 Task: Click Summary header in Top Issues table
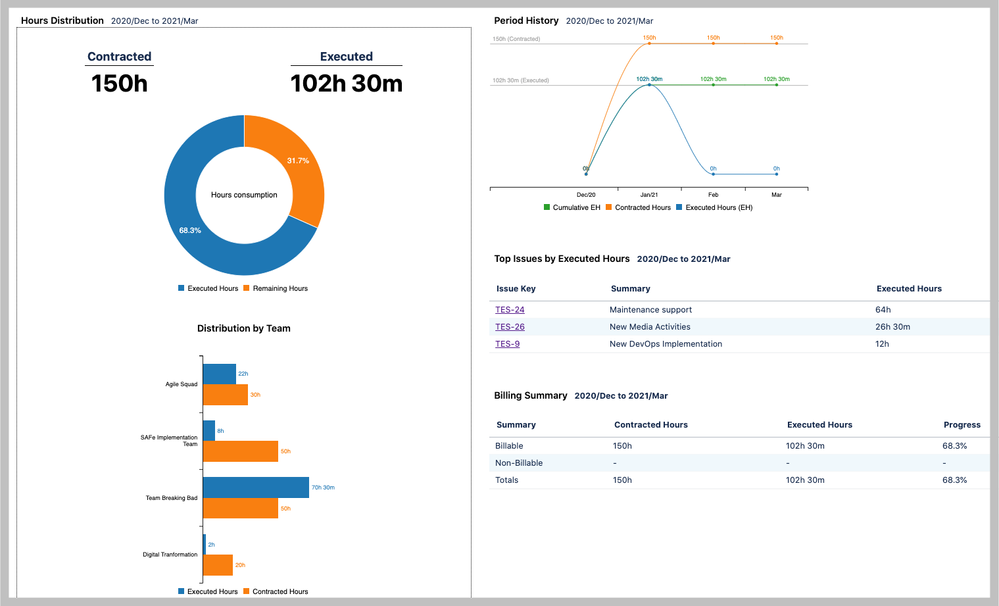point(630,289)
